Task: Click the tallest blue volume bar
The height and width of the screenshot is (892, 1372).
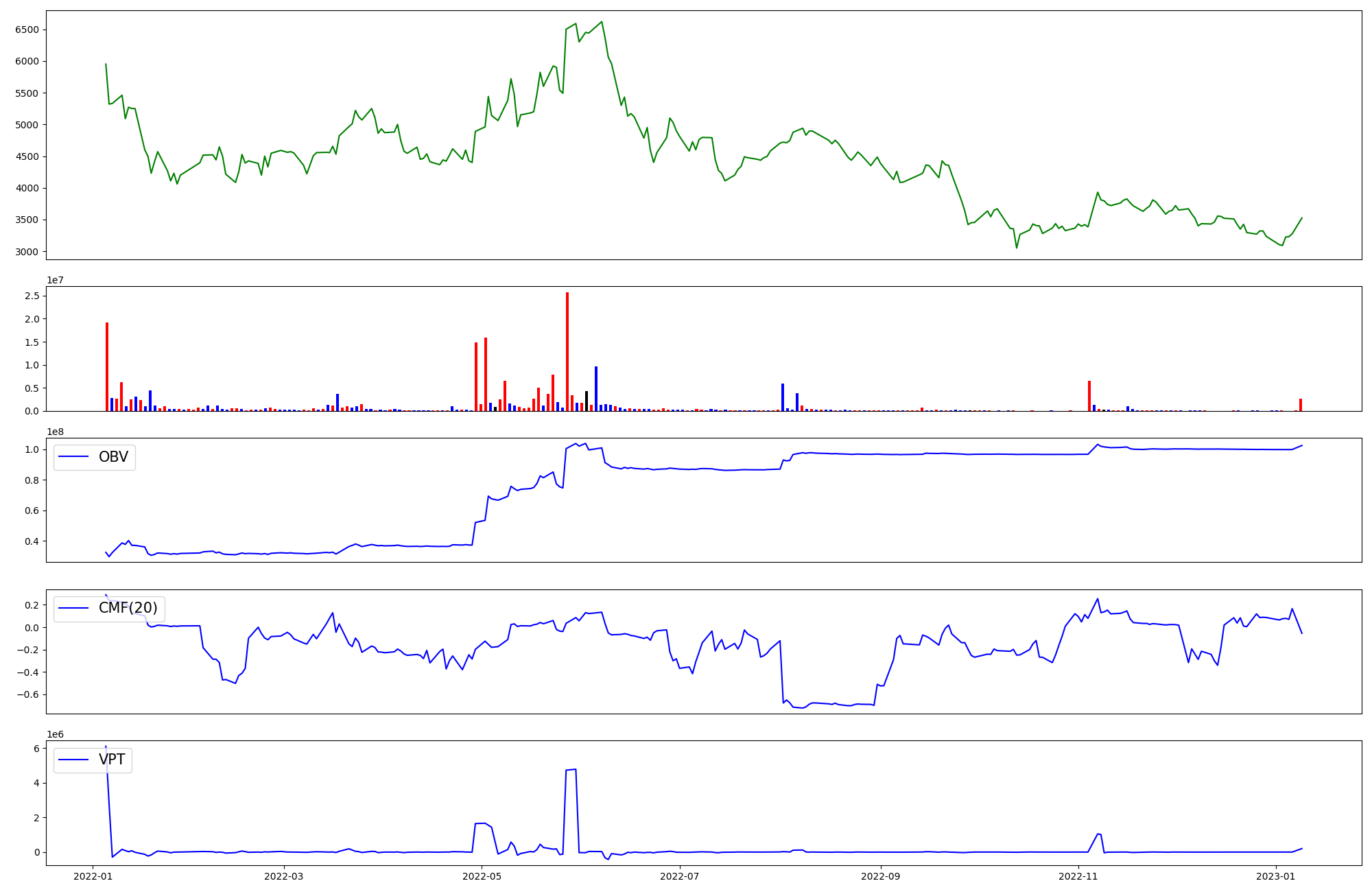Action: tap(596, 388)
